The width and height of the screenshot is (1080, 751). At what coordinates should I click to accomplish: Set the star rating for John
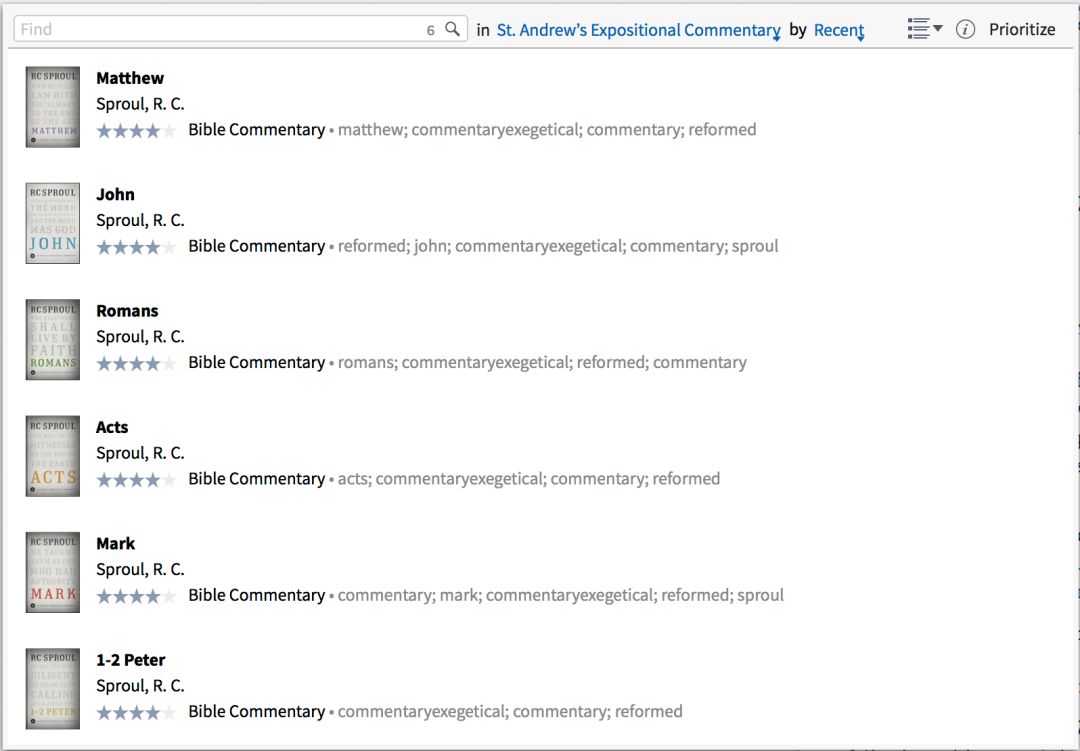coord(136,247)
